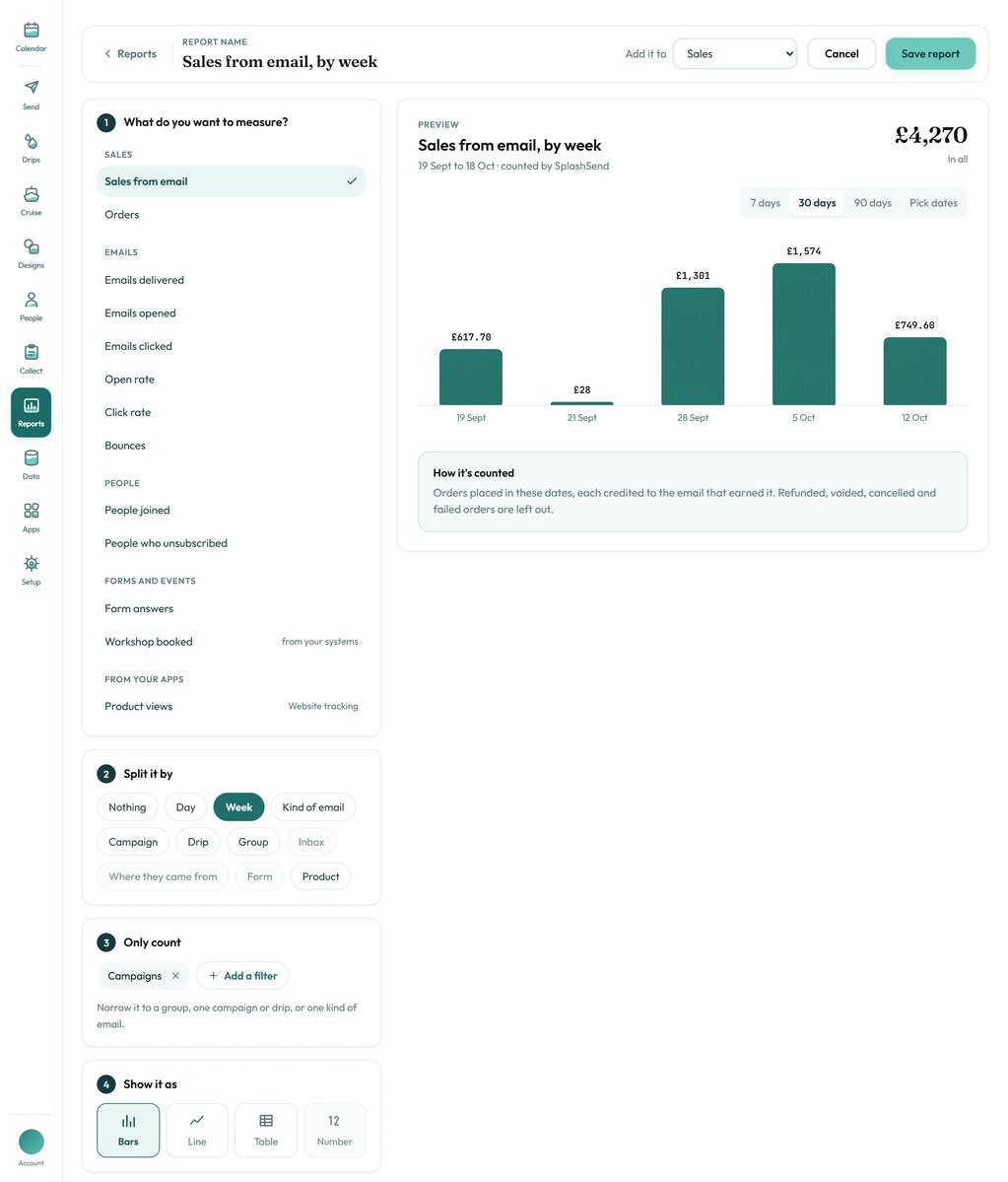This screenshot has height=1182, width=1008.
Task: Select People joined measure
Action: 232,510
